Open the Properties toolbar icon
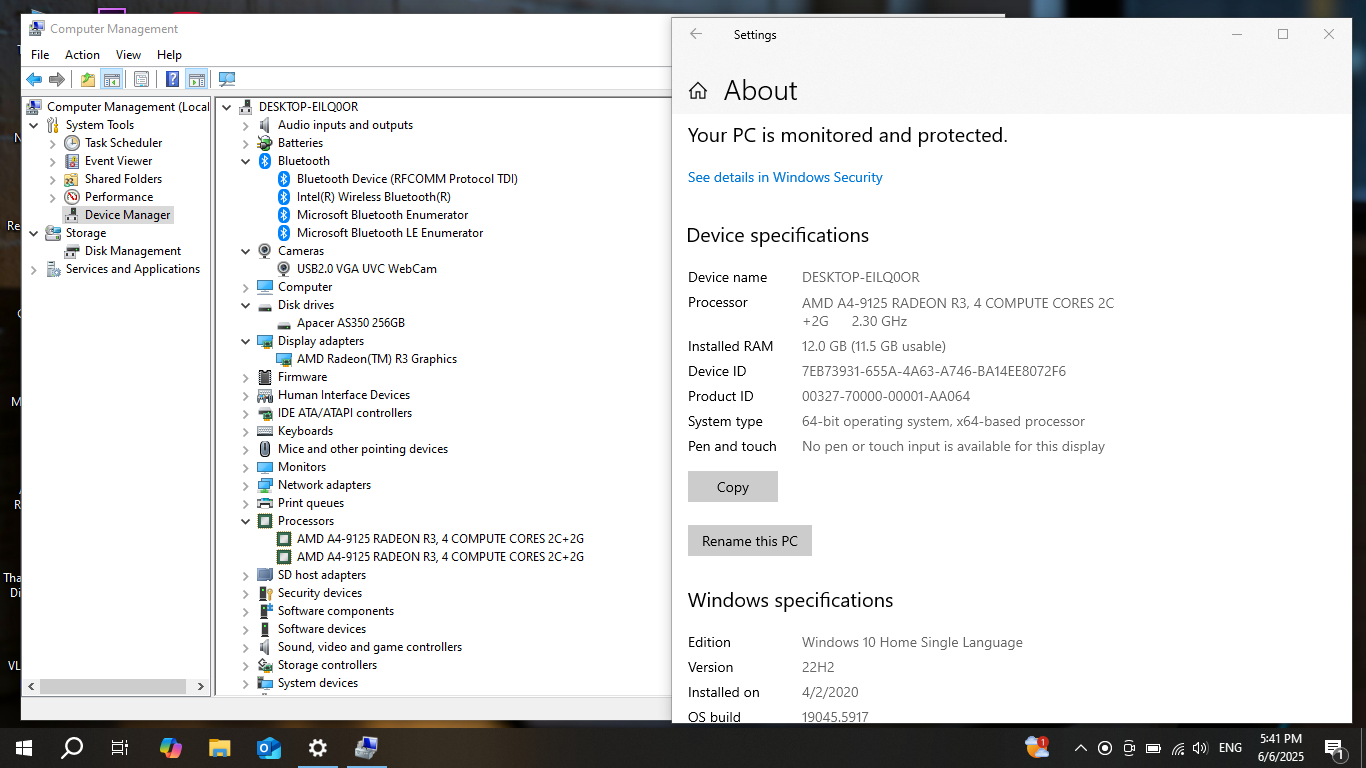 (x=141, y=80)
